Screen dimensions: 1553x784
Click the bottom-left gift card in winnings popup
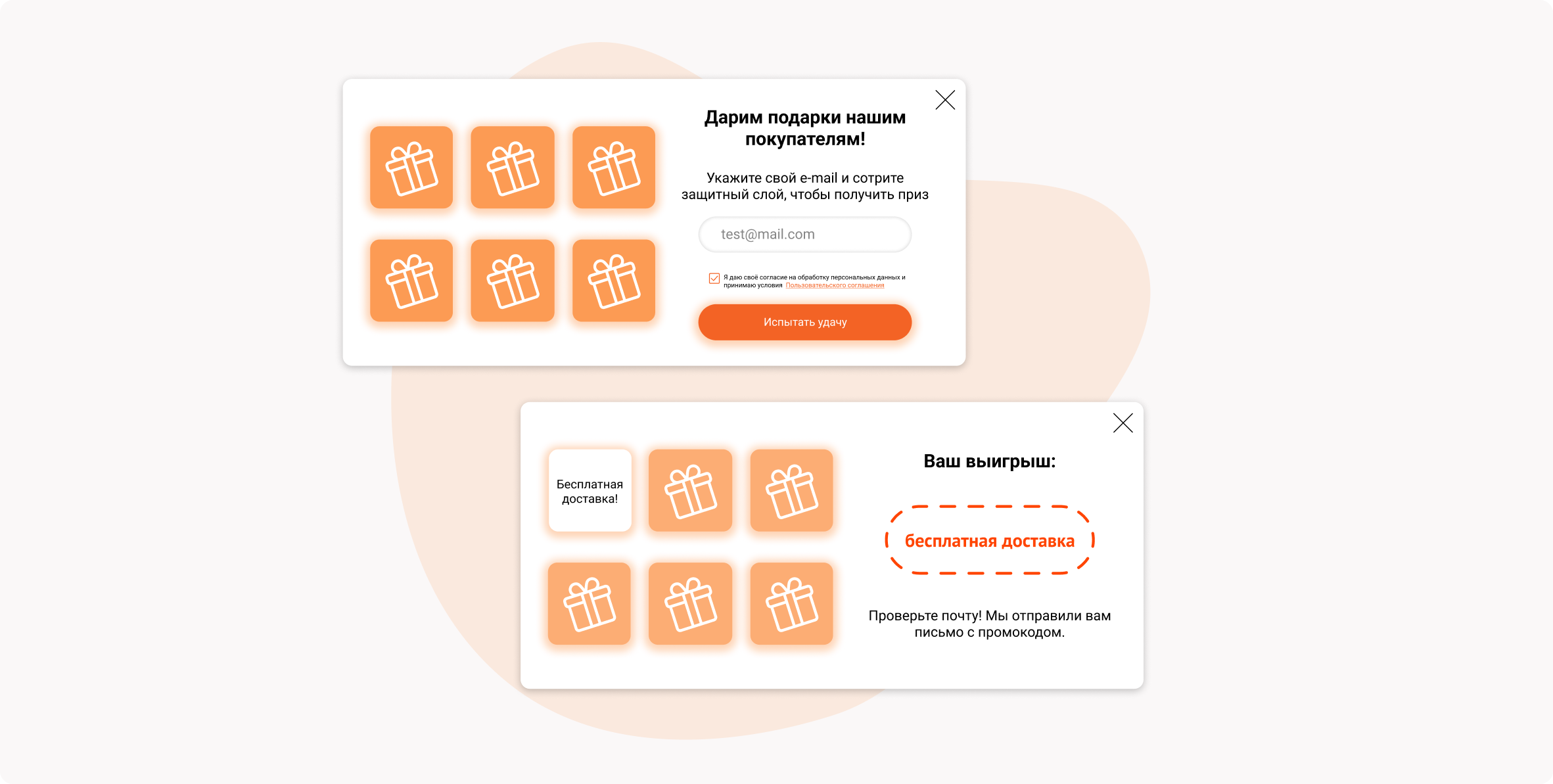[590, 603]
